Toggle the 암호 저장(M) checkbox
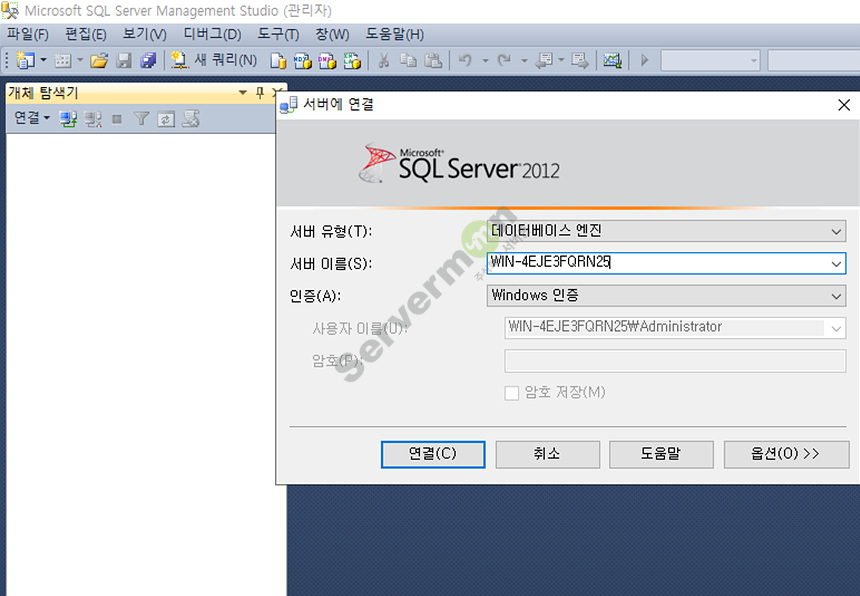Image resolution: width=860 pixels, height=596 pixels. click(x=511, y=393)
